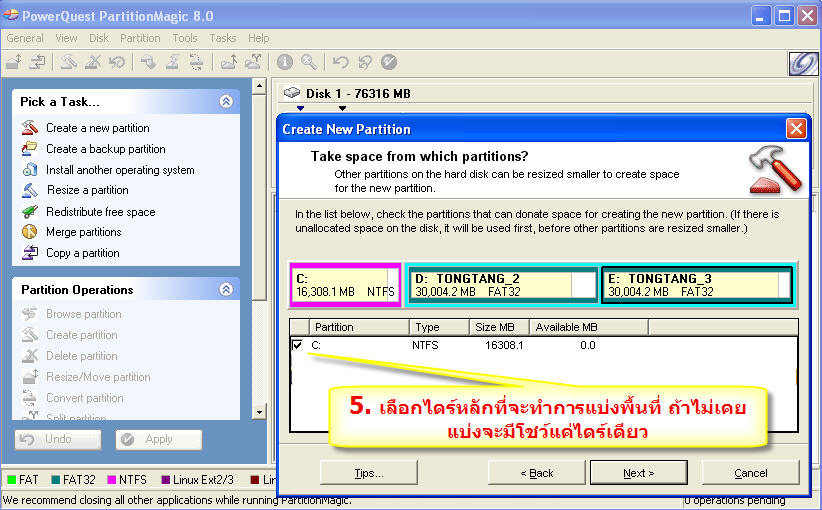Click the Tips... button
The height and width of the screenshot is (510, 822).
click(369, 473)
